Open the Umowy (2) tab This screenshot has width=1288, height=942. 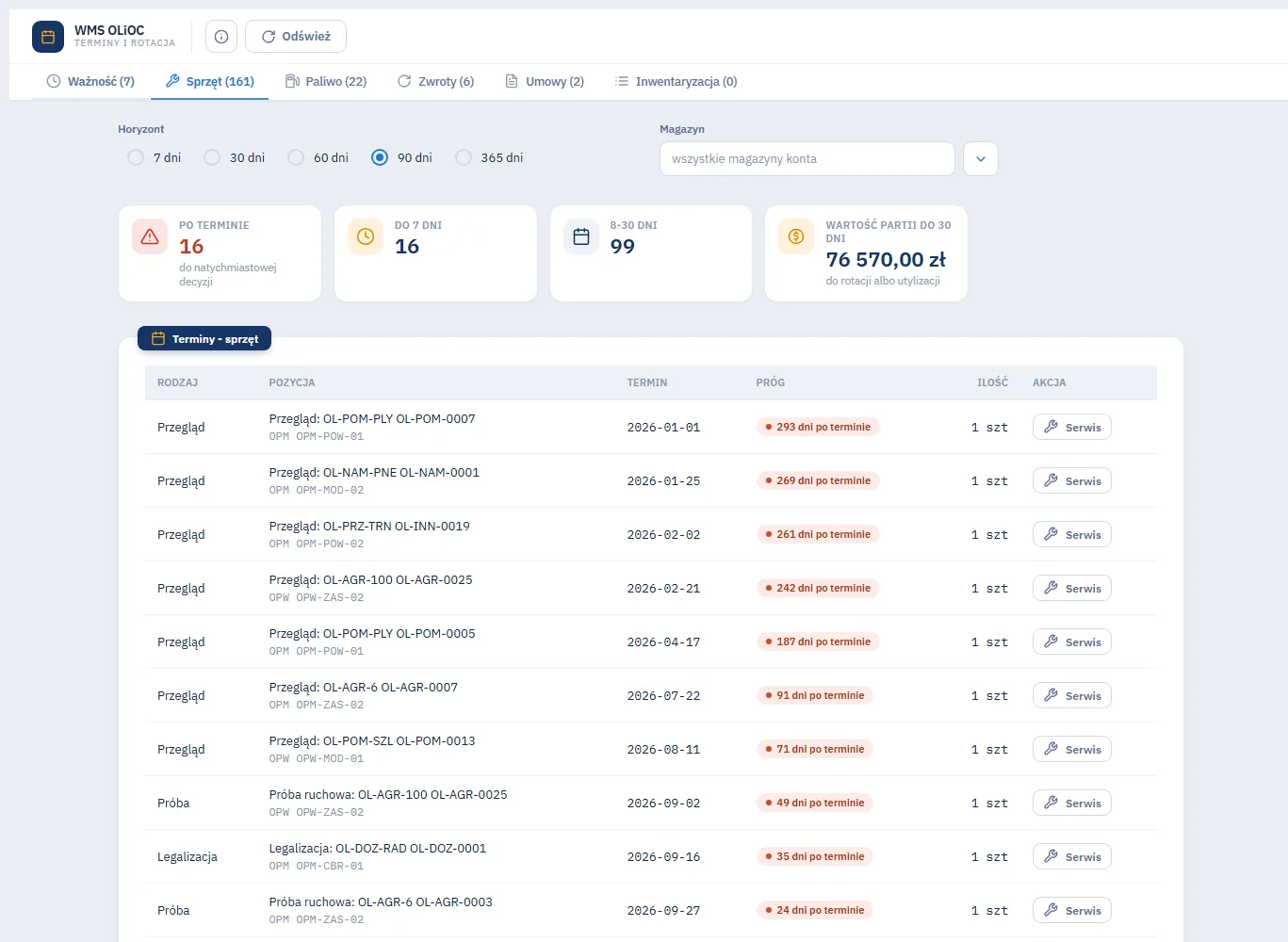(546, 82)
